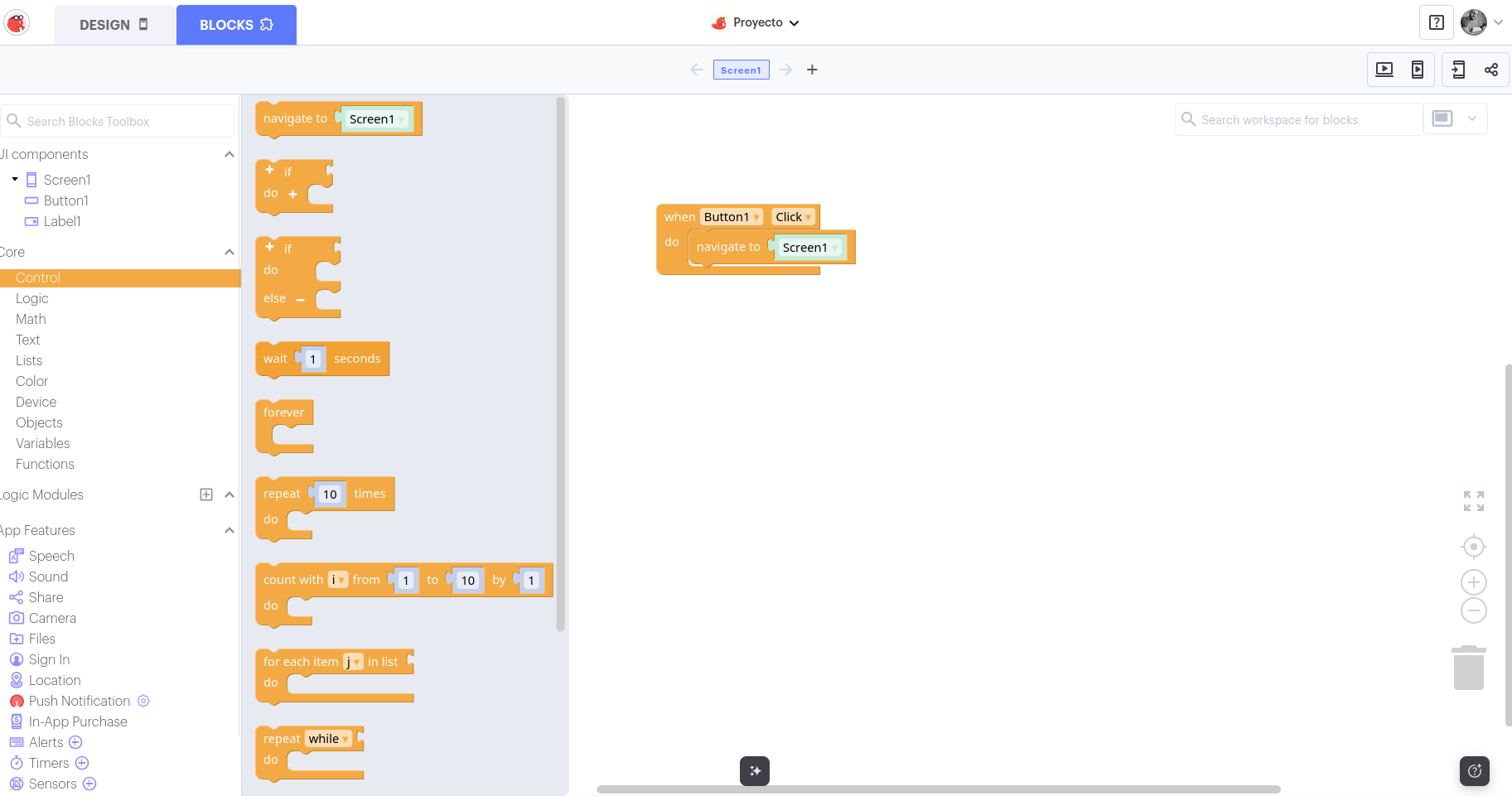The height and width of the screenshot is (796, 1512).
Task: Add a new Logic Module
Action: click(x=206, y=494)
